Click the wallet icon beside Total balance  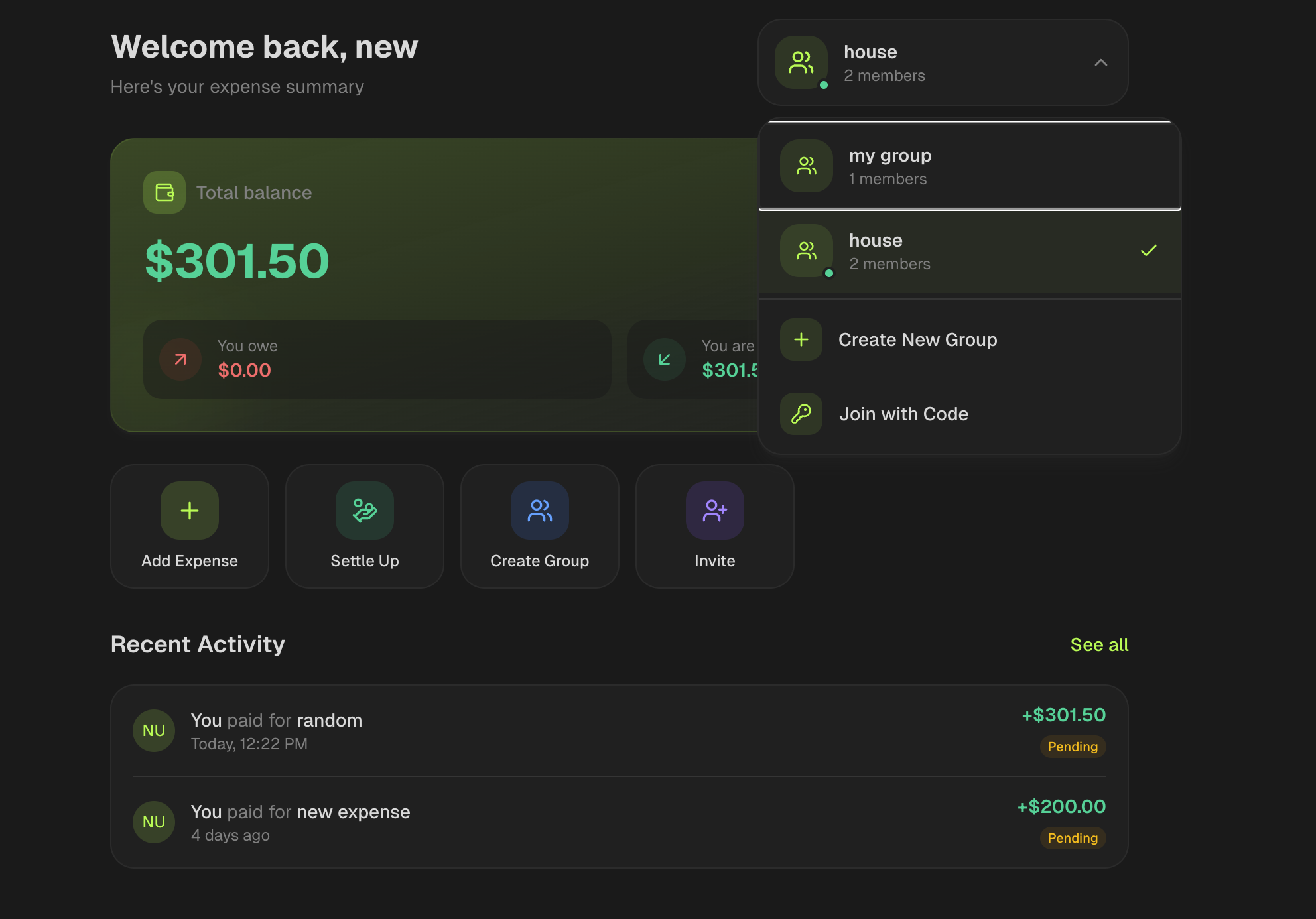(164, 192)
